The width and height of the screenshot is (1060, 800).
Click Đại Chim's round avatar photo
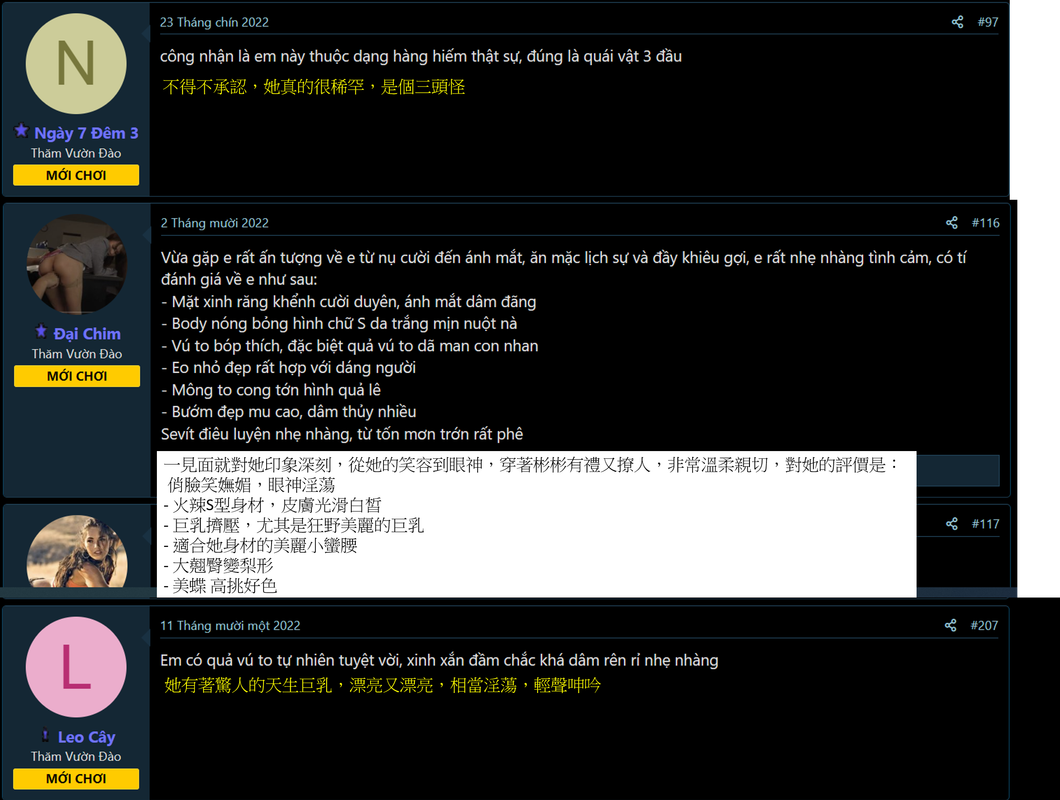(76, 264)
